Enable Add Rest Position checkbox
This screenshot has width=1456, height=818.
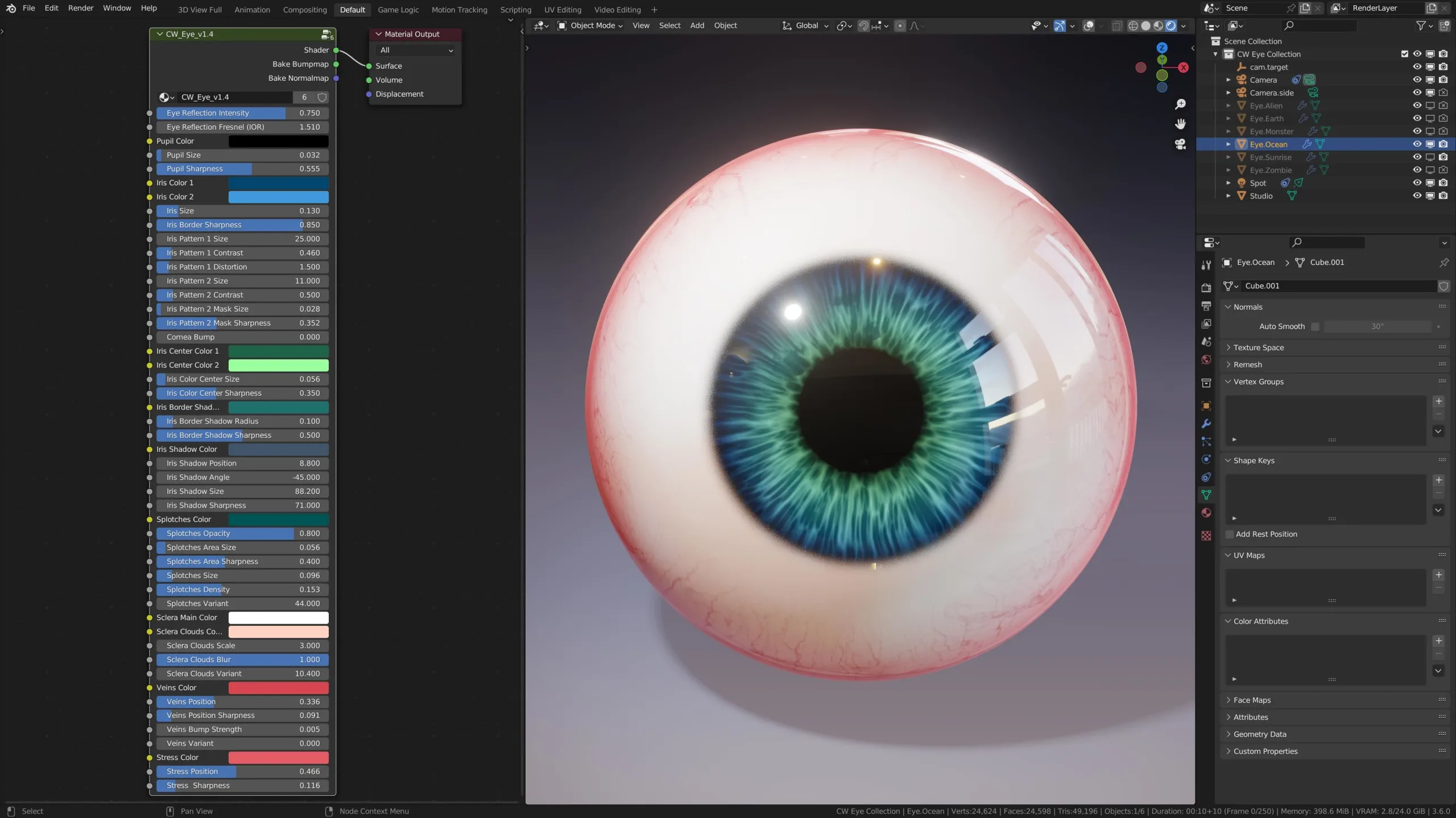(x=1229, y=534)
